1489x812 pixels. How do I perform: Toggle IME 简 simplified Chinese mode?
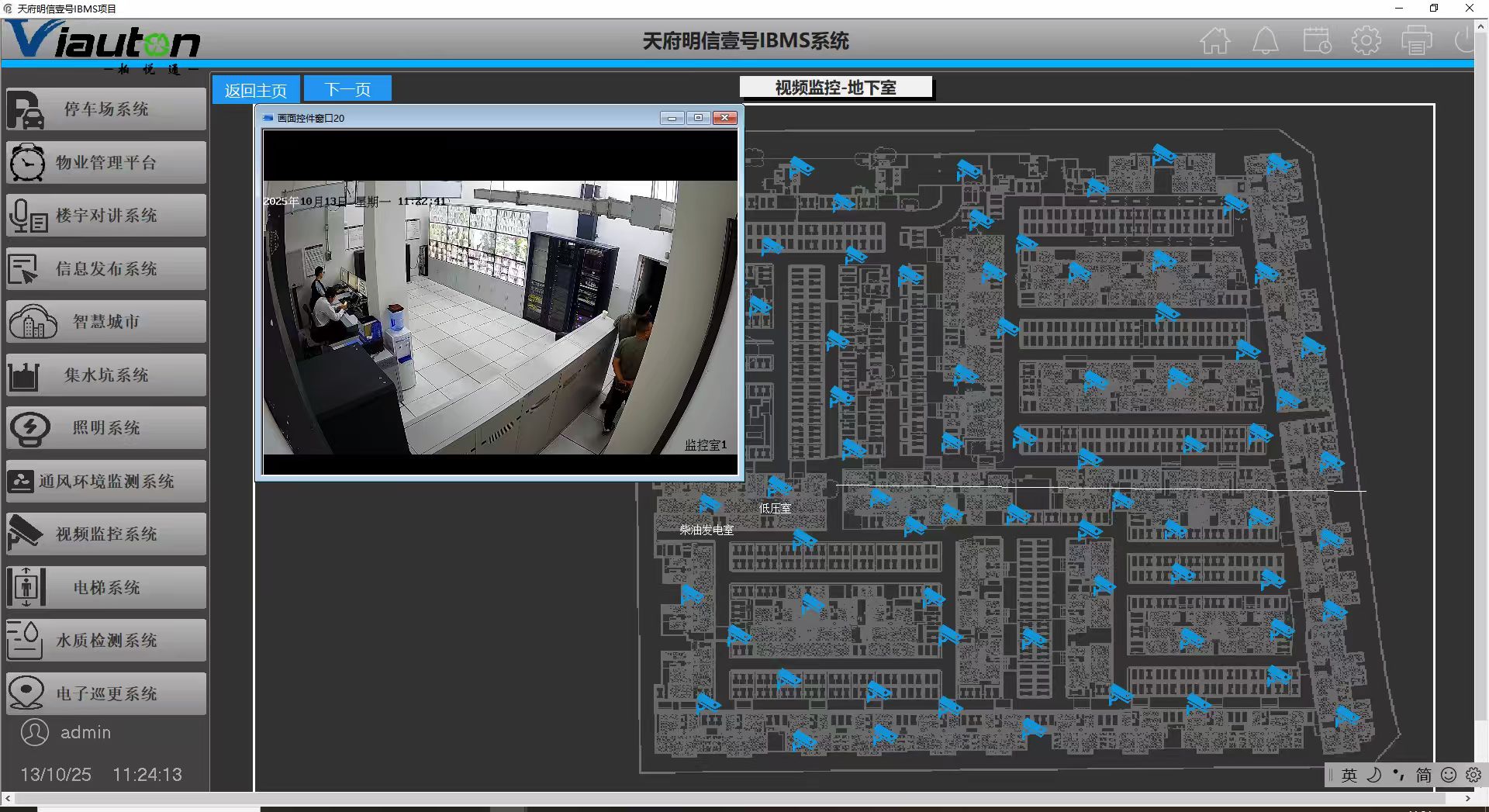tap(1424, 776)
